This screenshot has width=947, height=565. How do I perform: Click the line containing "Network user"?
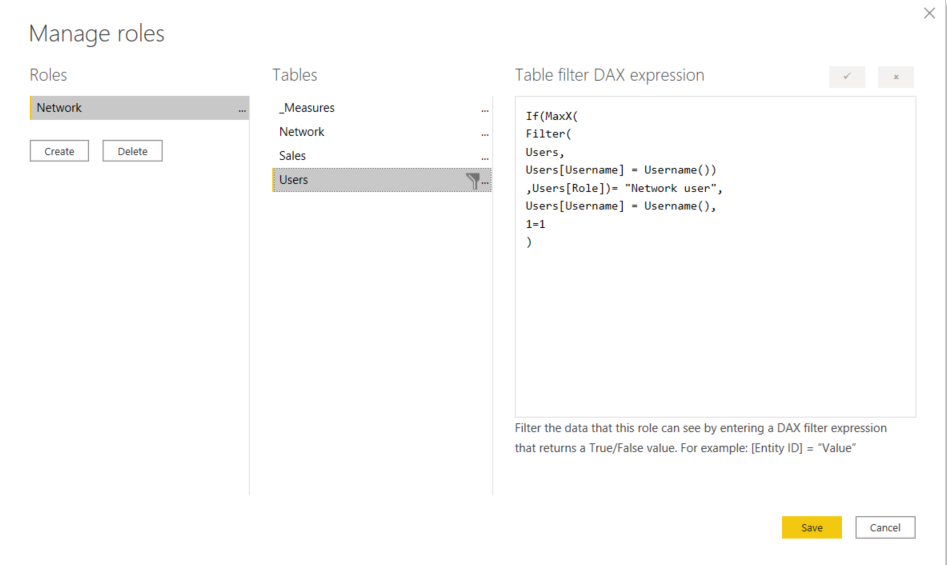(624, 188)
